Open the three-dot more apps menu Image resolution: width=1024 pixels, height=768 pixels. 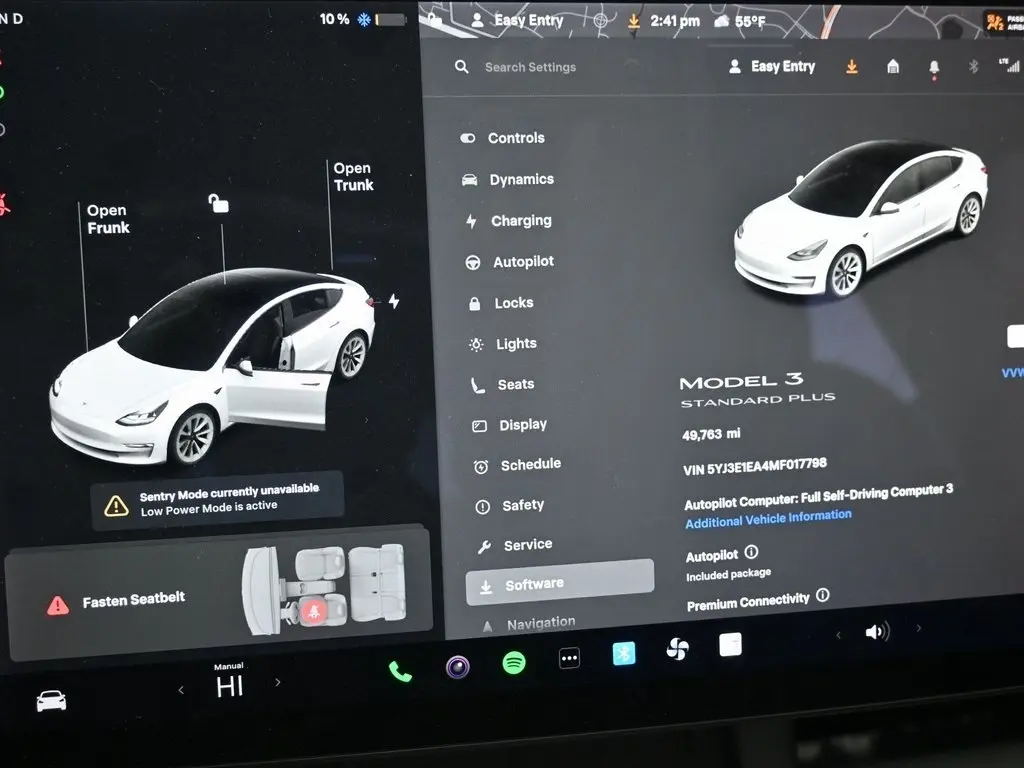tap(569, 659)
